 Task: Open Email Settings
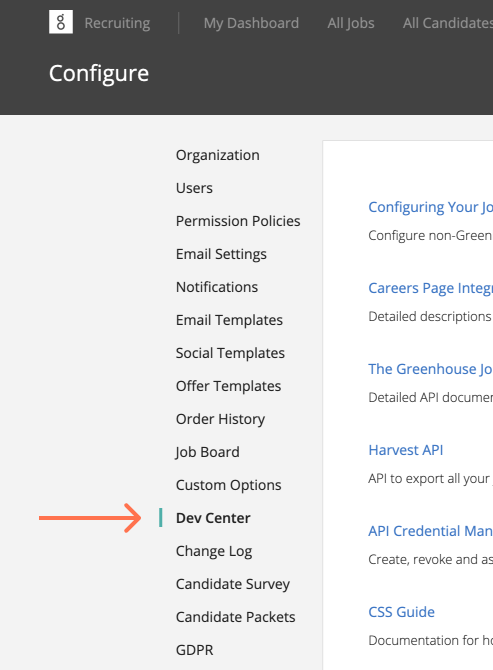click(221, 254)
